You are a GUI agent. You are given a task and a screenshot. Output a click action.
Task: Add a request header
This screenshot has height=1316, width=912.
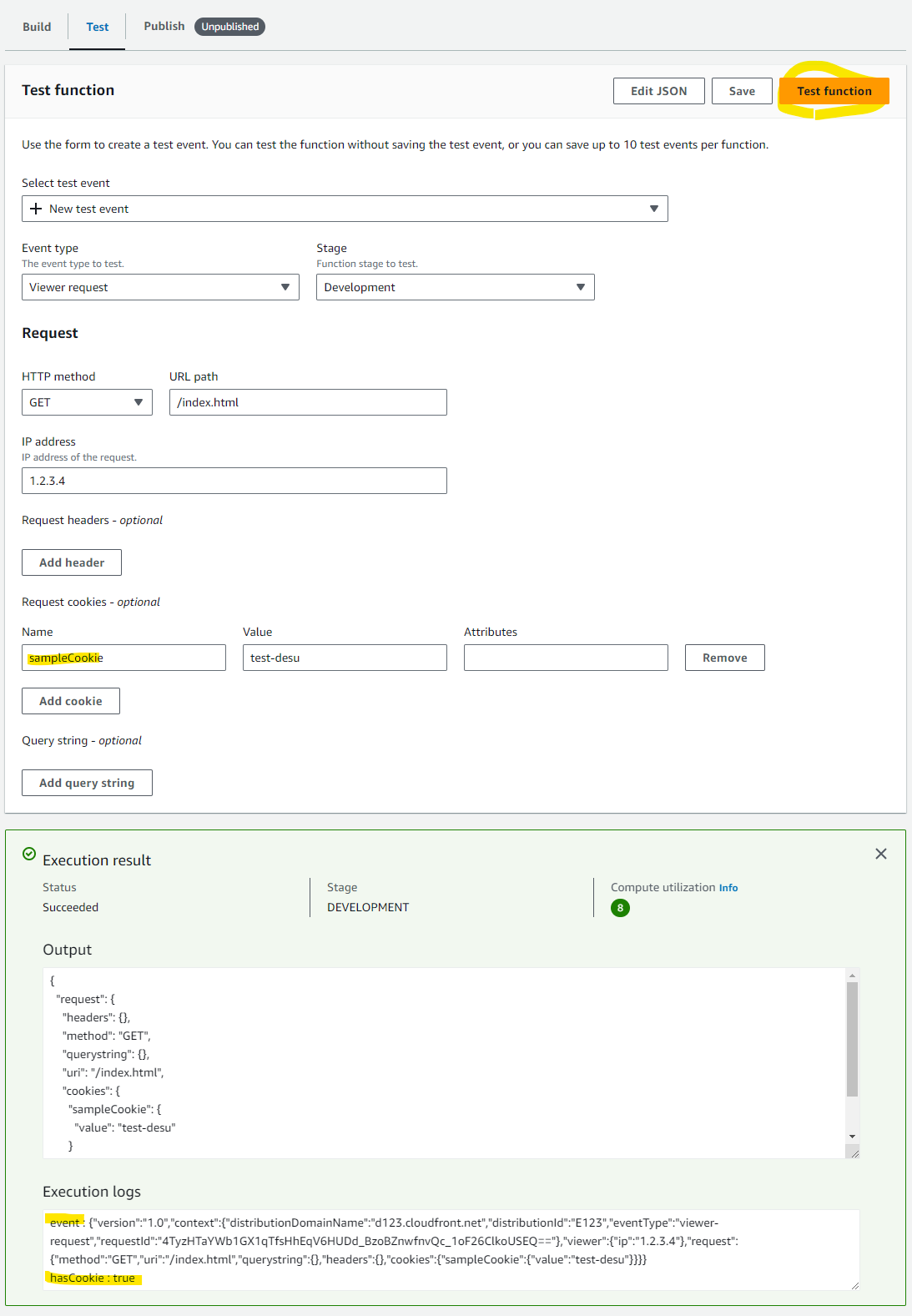click(x=72, y=562)
